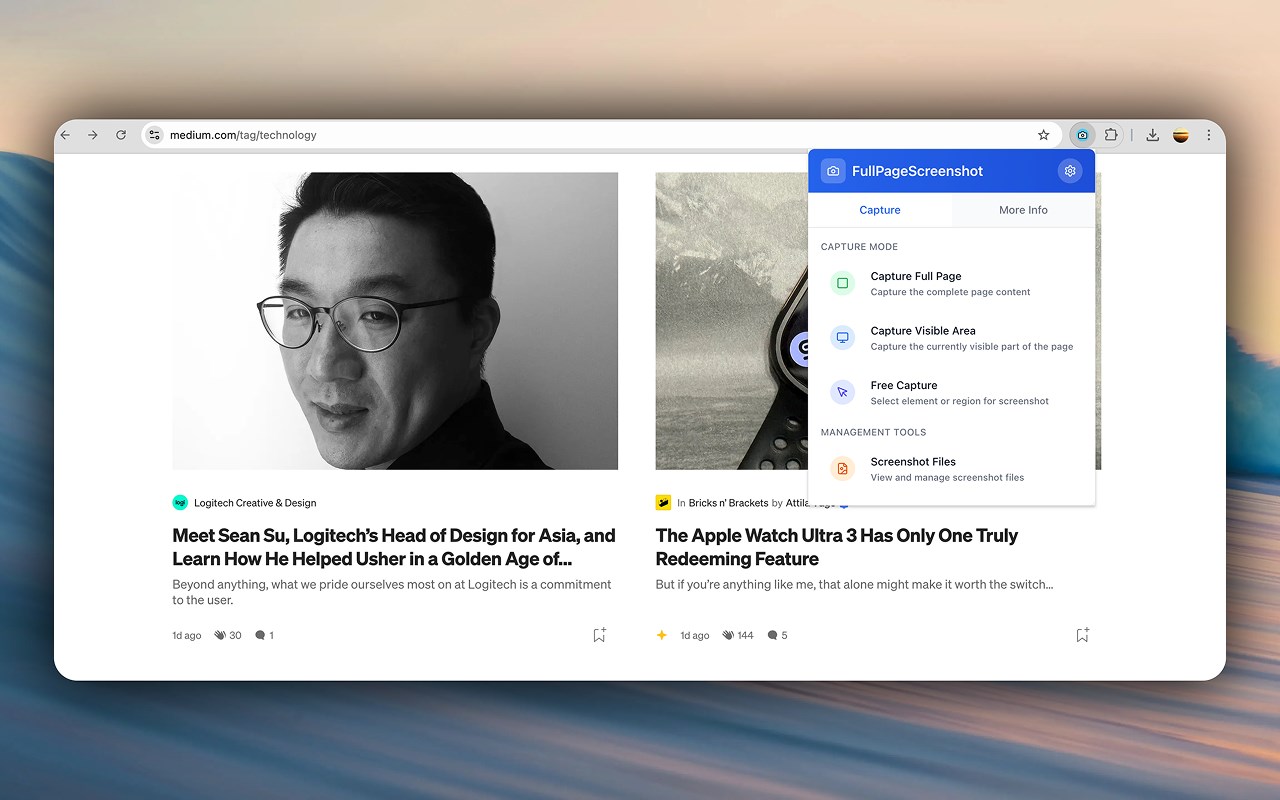Screen dimensions: 1280x800
Task: Open the Logitech Creative & Design publication link
Action: pyautogui.click(x=255, y=503)
